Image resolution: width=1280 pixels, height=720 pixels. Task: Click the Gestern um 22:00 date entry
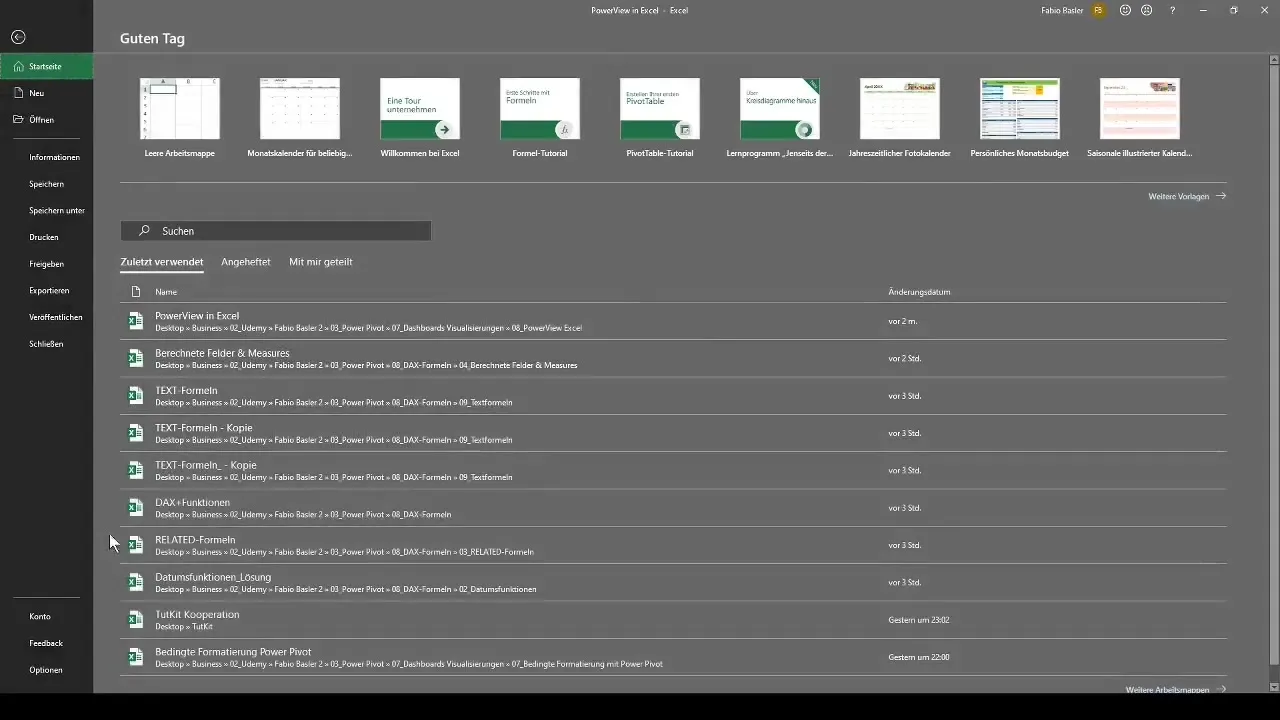pos(919,657)
